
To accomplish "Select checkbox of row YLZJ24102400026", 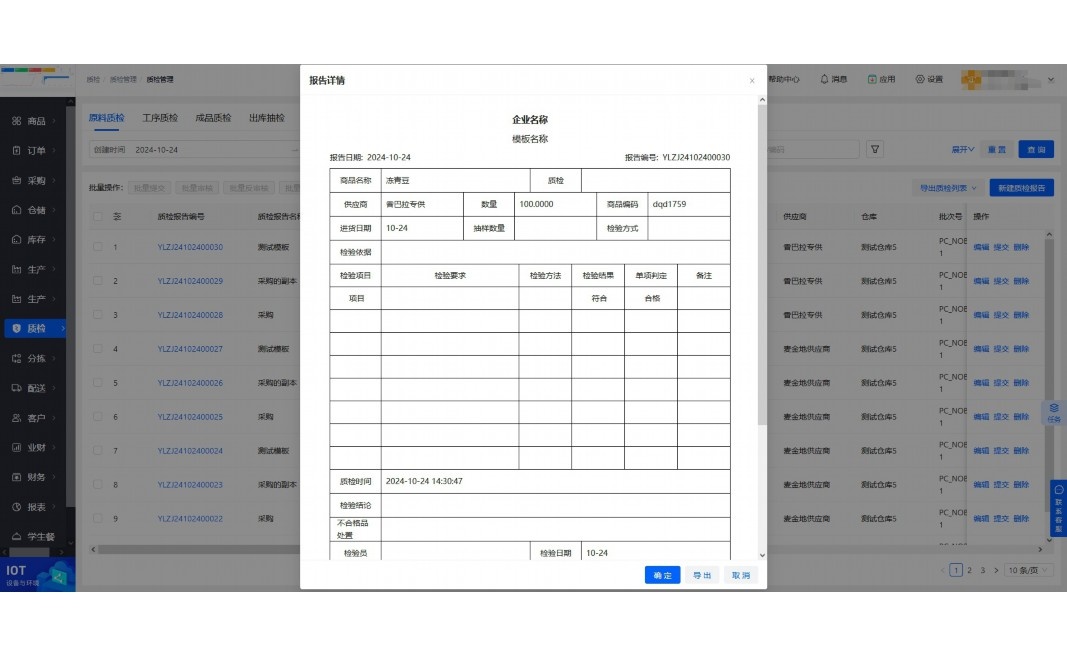I will (x=97, y=382).
